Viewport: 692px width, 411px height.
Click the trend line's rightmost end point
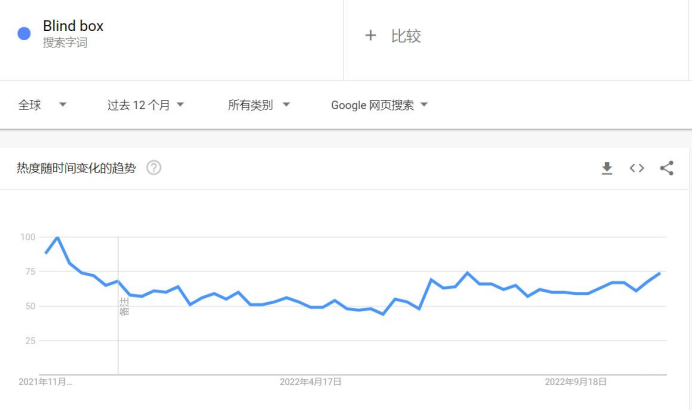click(660, 273)
